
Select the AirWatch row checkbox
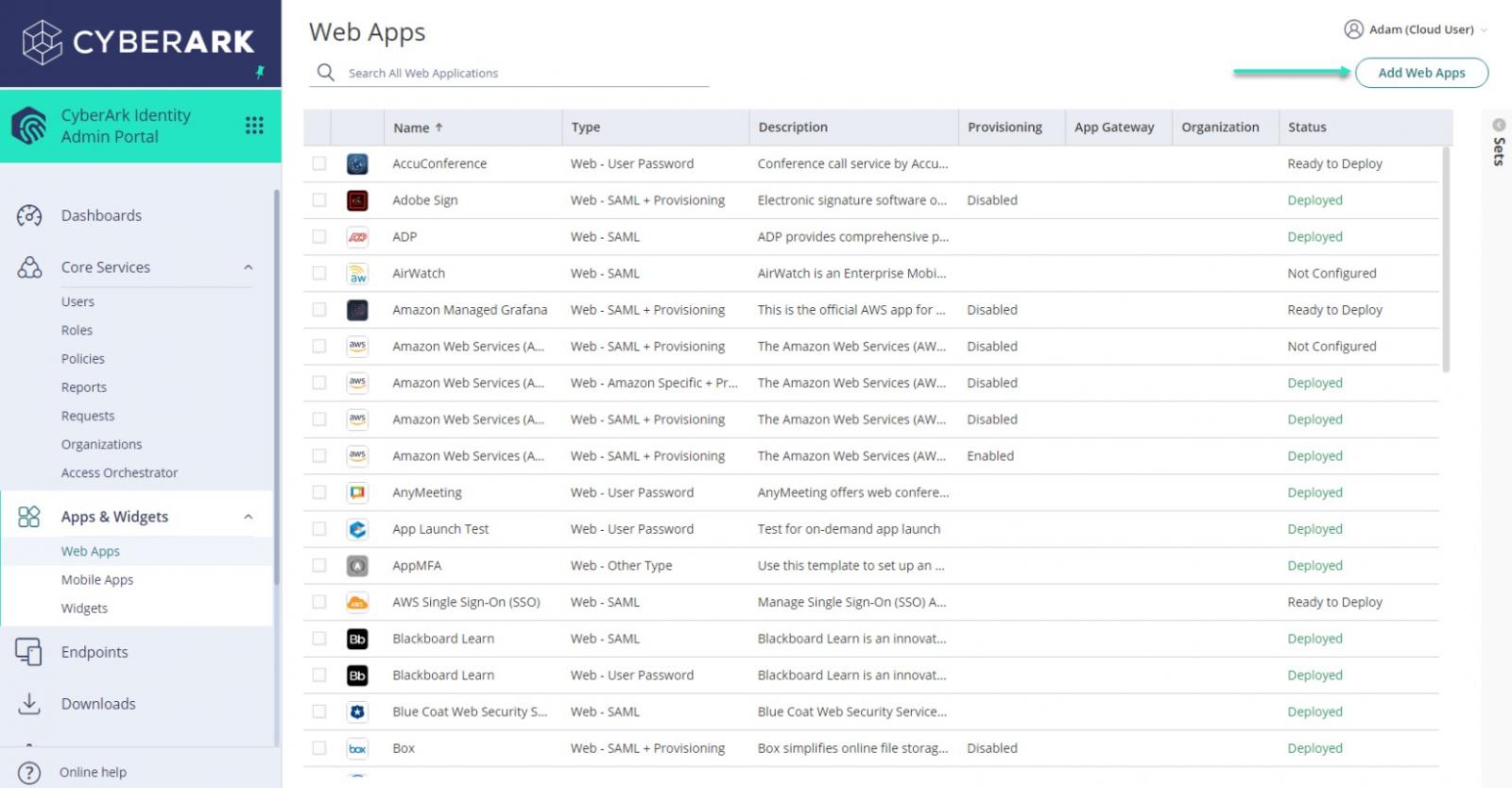point(319,273)
